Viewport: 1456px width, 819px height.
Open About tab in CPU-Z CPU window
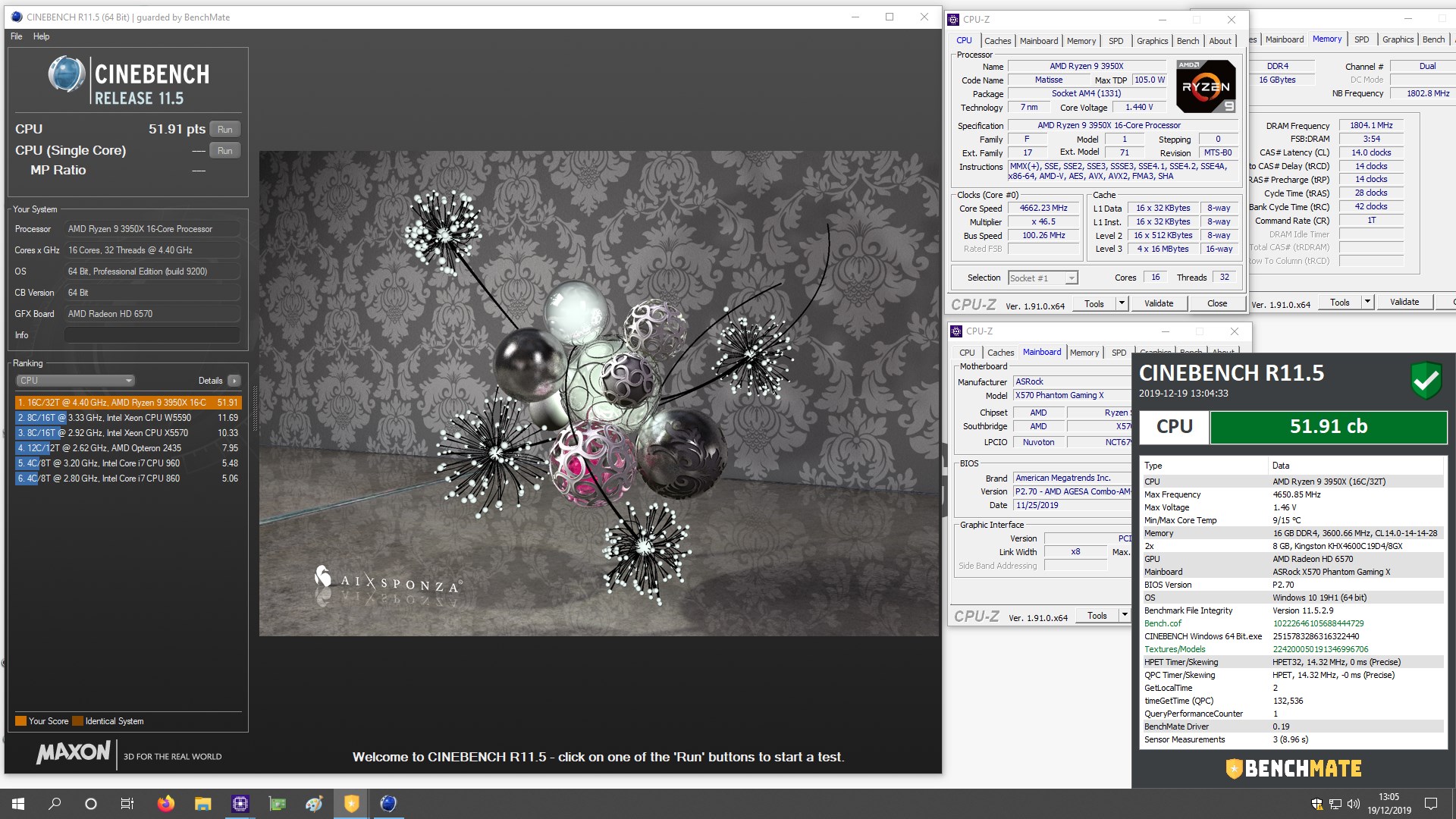[1220, 41]
